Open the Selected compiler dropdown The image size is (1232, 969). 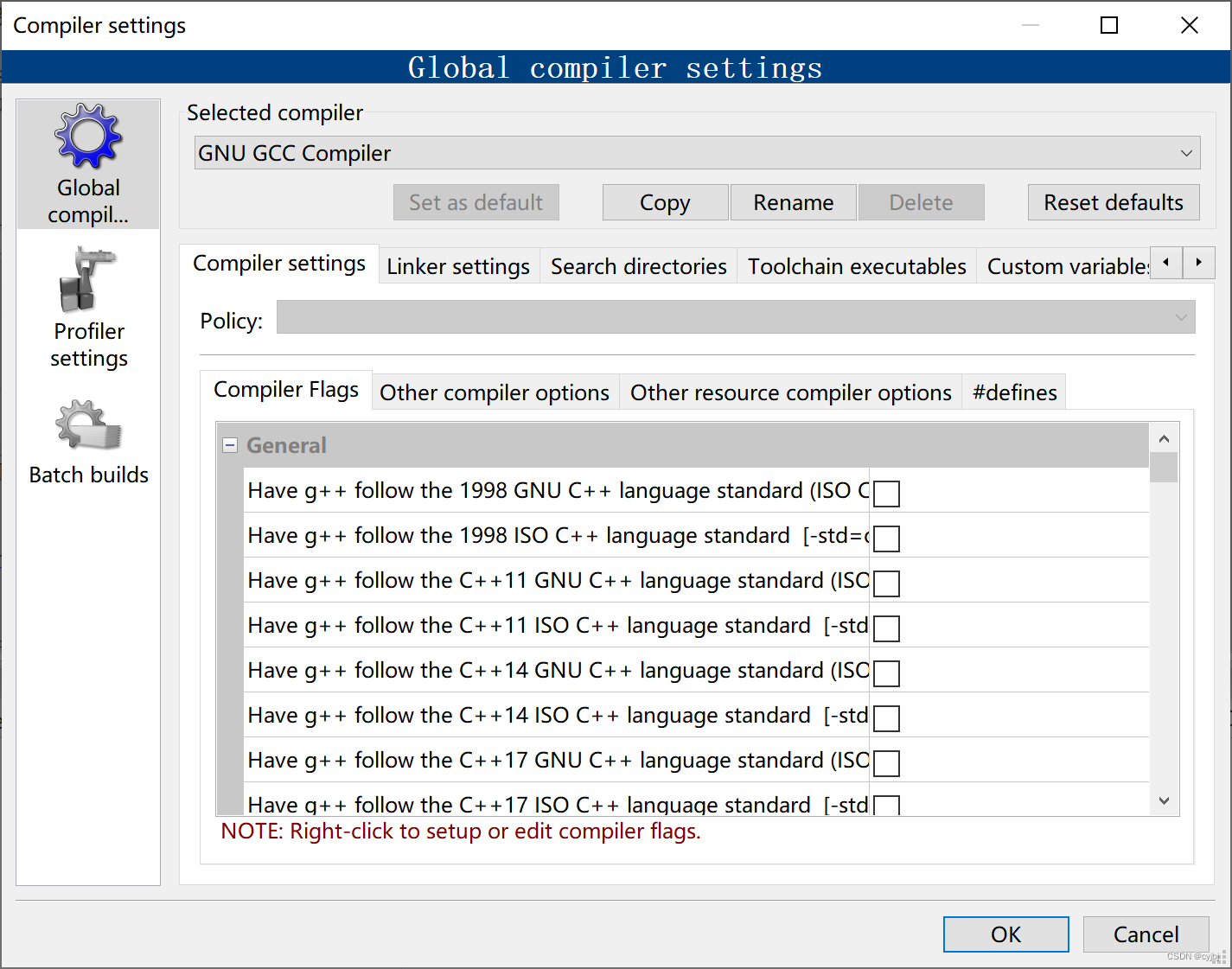[x=697, y=153]
